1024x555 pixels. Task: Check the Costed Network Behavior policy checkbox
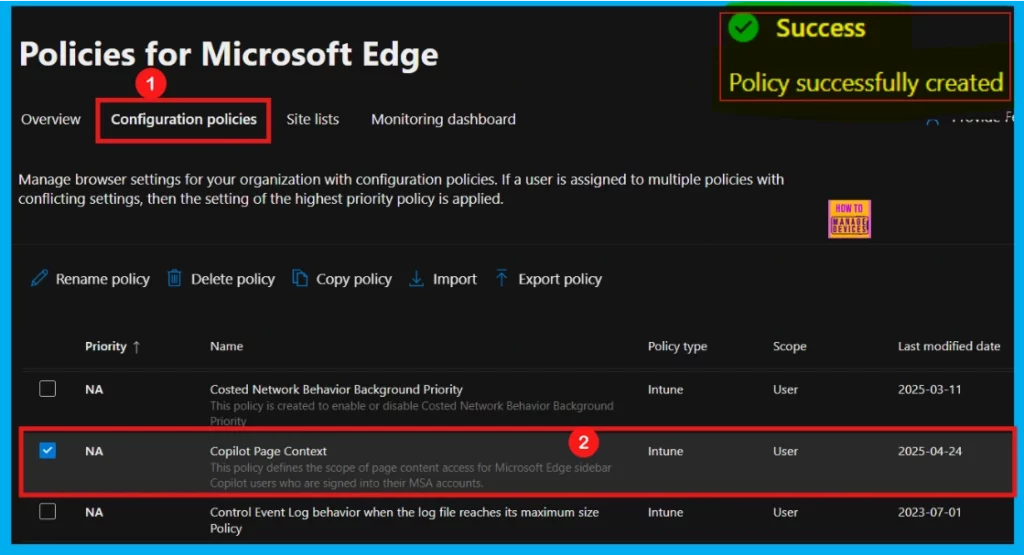47,389
